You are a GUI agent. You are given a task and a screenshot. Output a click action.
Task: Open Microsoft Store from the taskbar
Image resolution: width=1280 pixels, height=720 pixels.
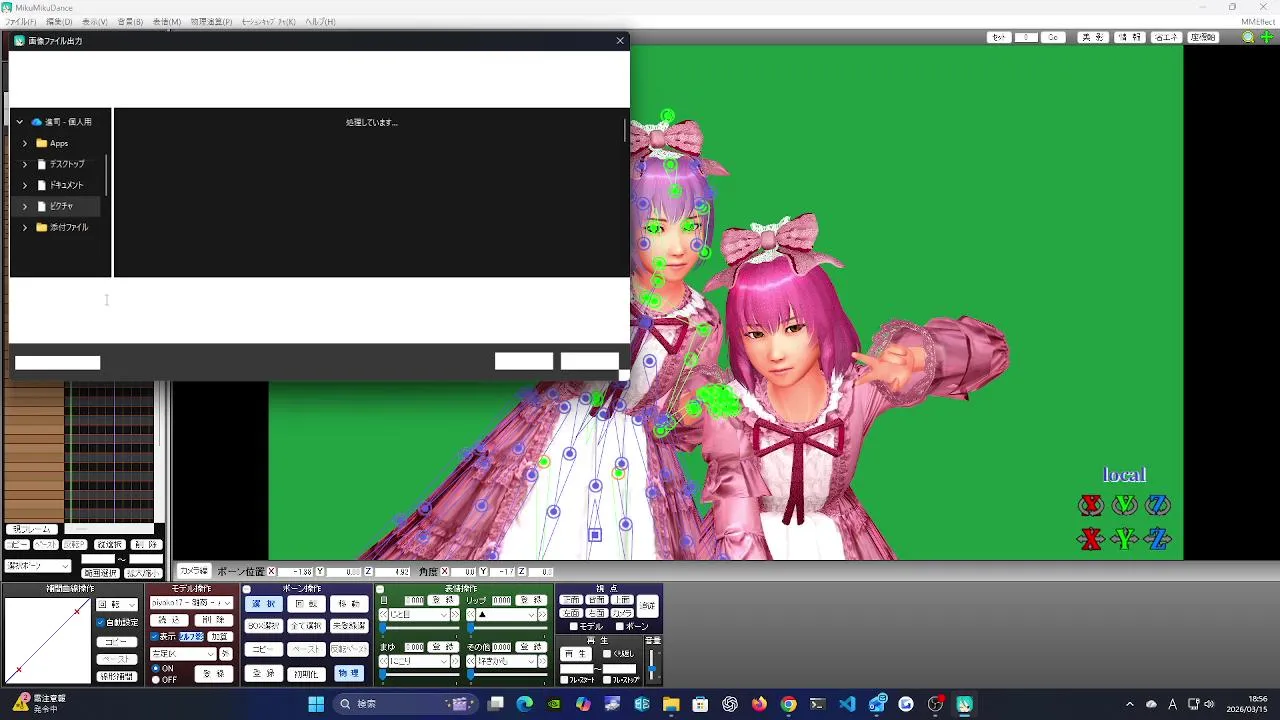(700, 704)
